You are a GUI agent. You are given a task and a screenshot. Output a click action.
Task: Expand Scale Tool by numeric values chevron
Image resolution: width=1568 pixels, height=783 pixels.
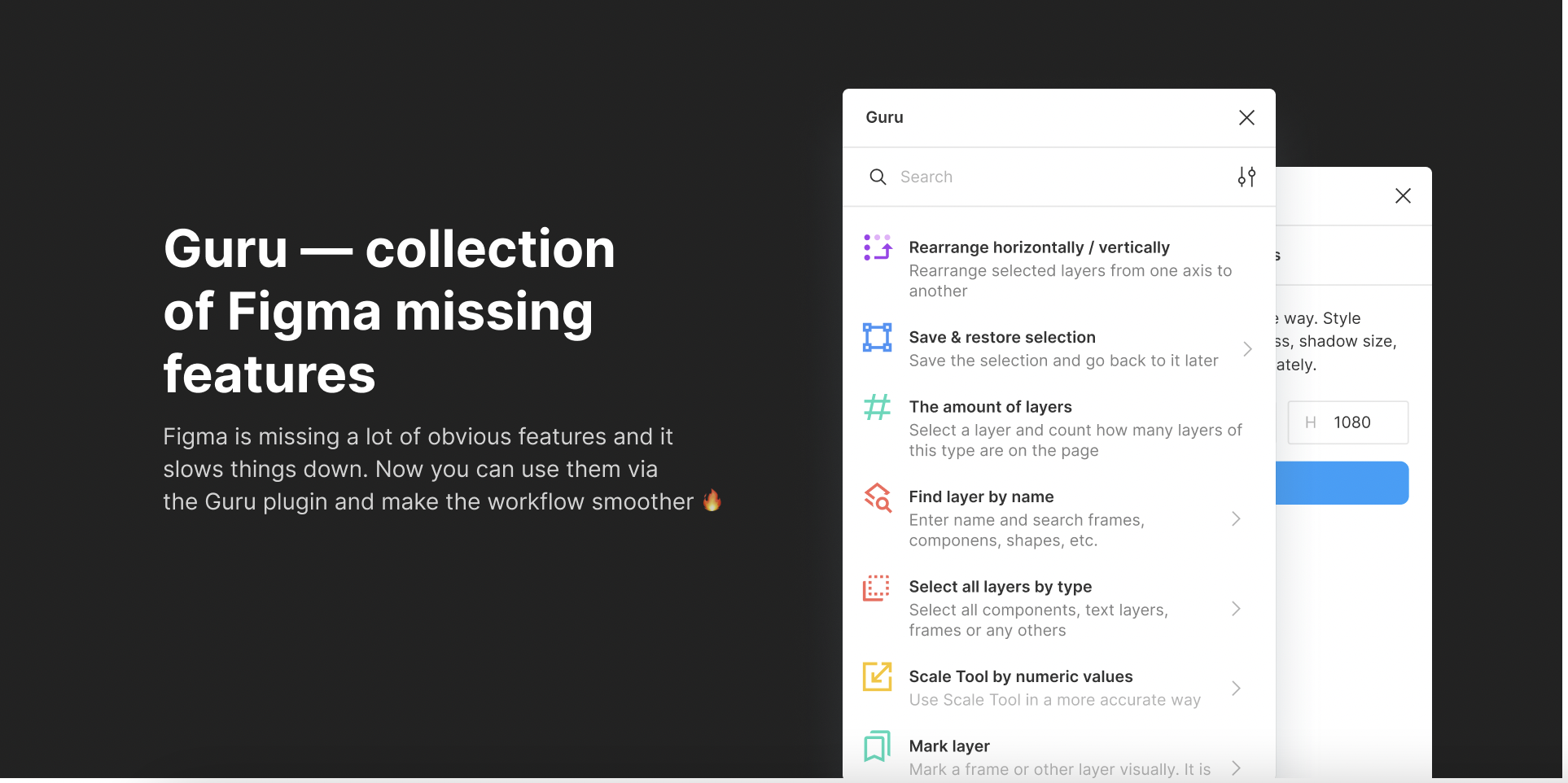pyautogui.click(x=1236, y=689)
